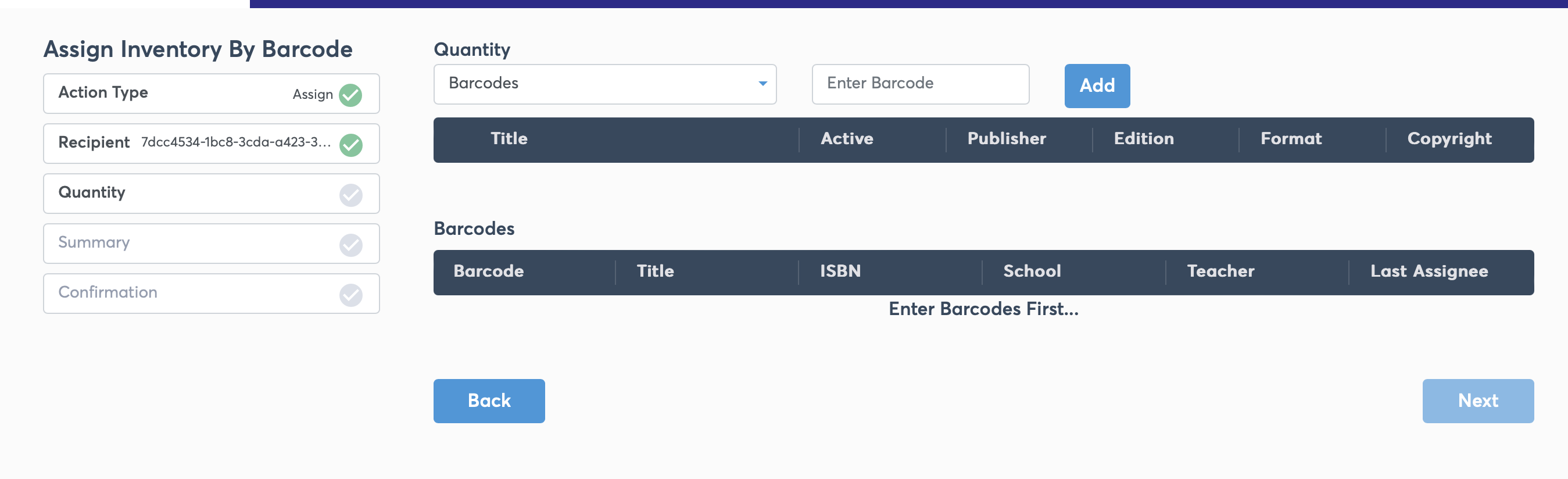Click the Add button
Screen dimensions: 1568x479
click(1097, 86)
